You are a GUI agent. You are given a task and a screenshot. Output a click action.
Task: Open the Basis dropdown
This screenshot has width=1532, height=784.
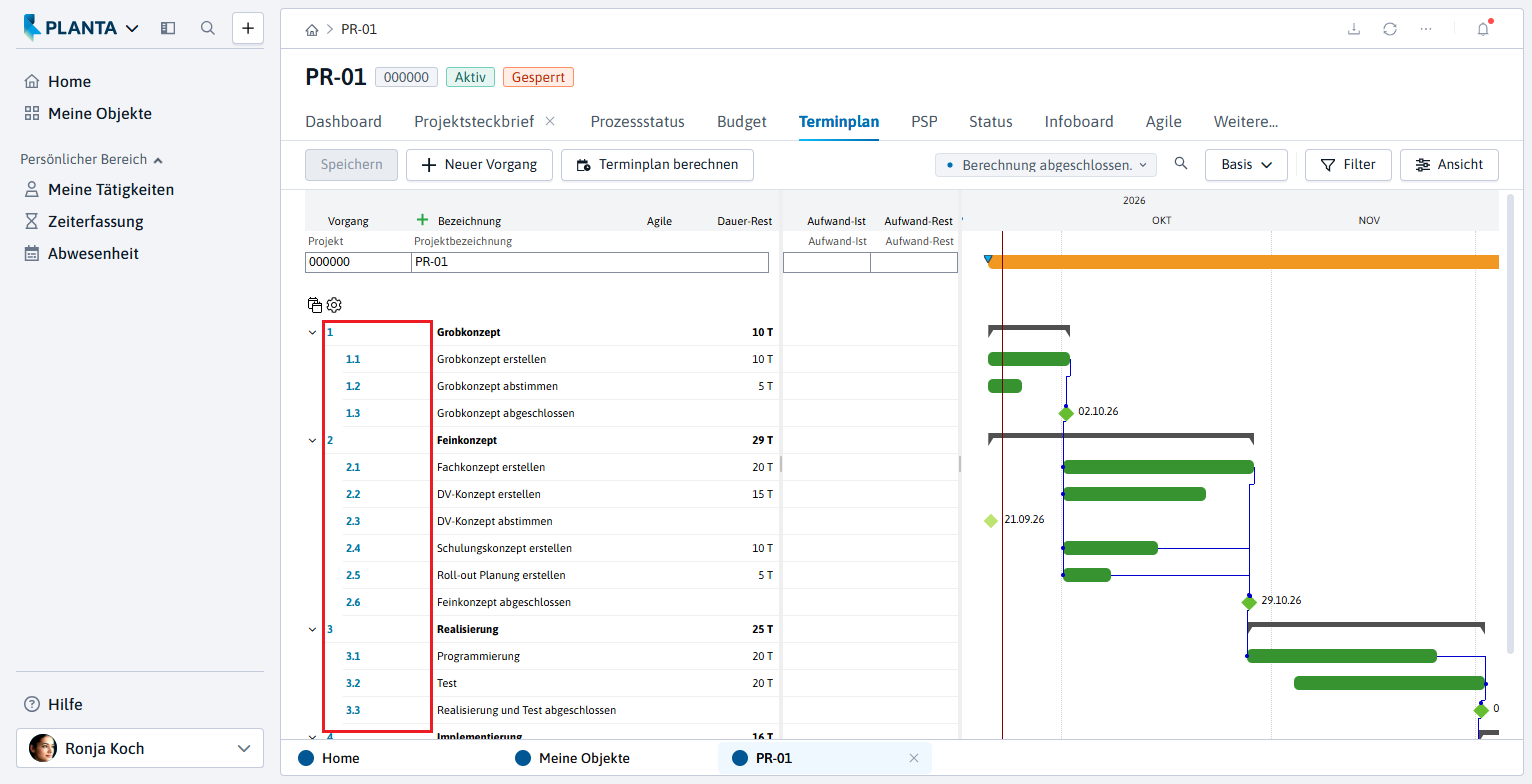coord(1246,165)
